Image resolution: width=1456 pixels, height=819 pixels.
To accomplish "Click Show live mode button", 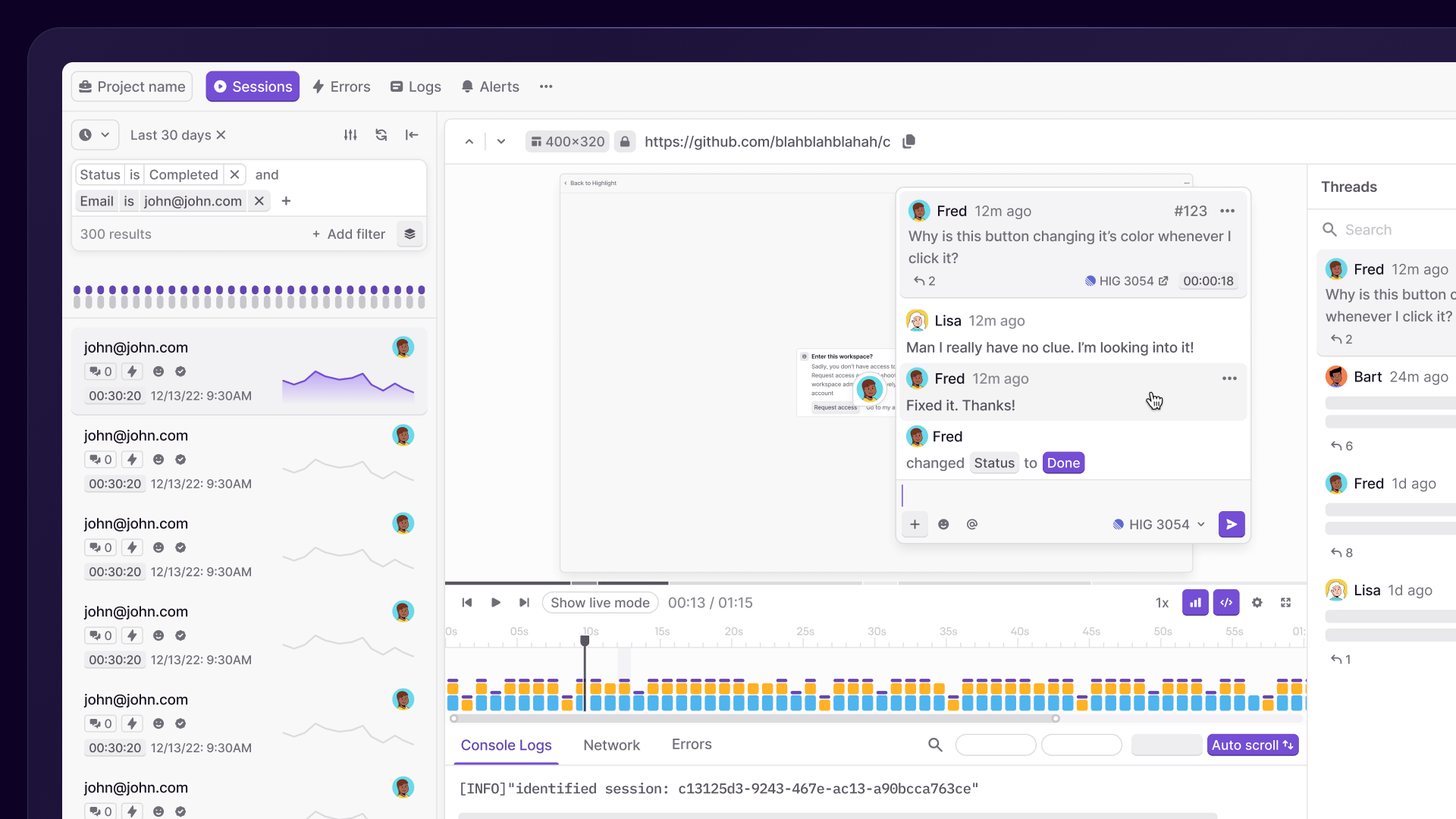I will 600,603.
